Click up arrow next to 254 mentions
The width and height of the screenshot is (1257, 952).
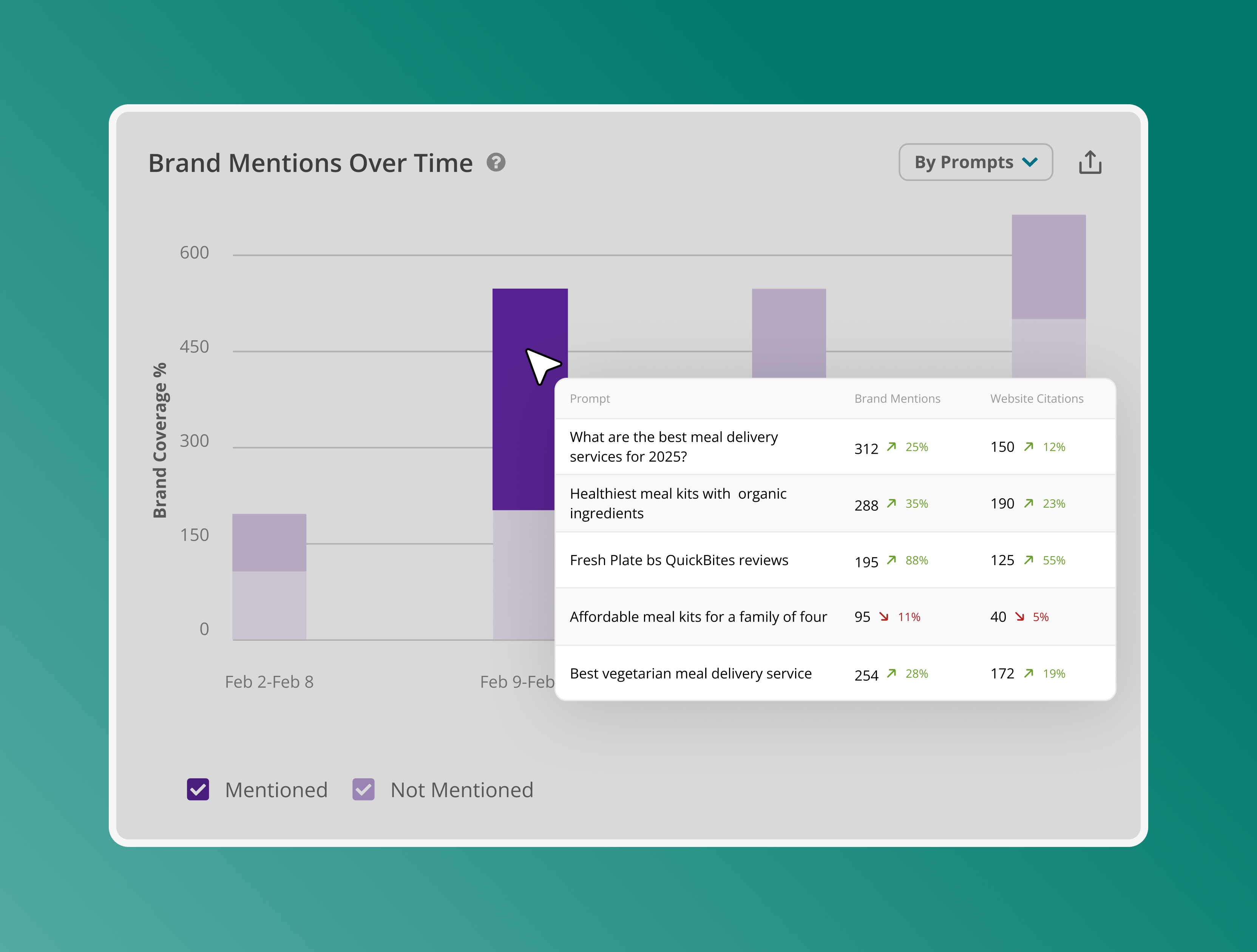click(891, 674)
